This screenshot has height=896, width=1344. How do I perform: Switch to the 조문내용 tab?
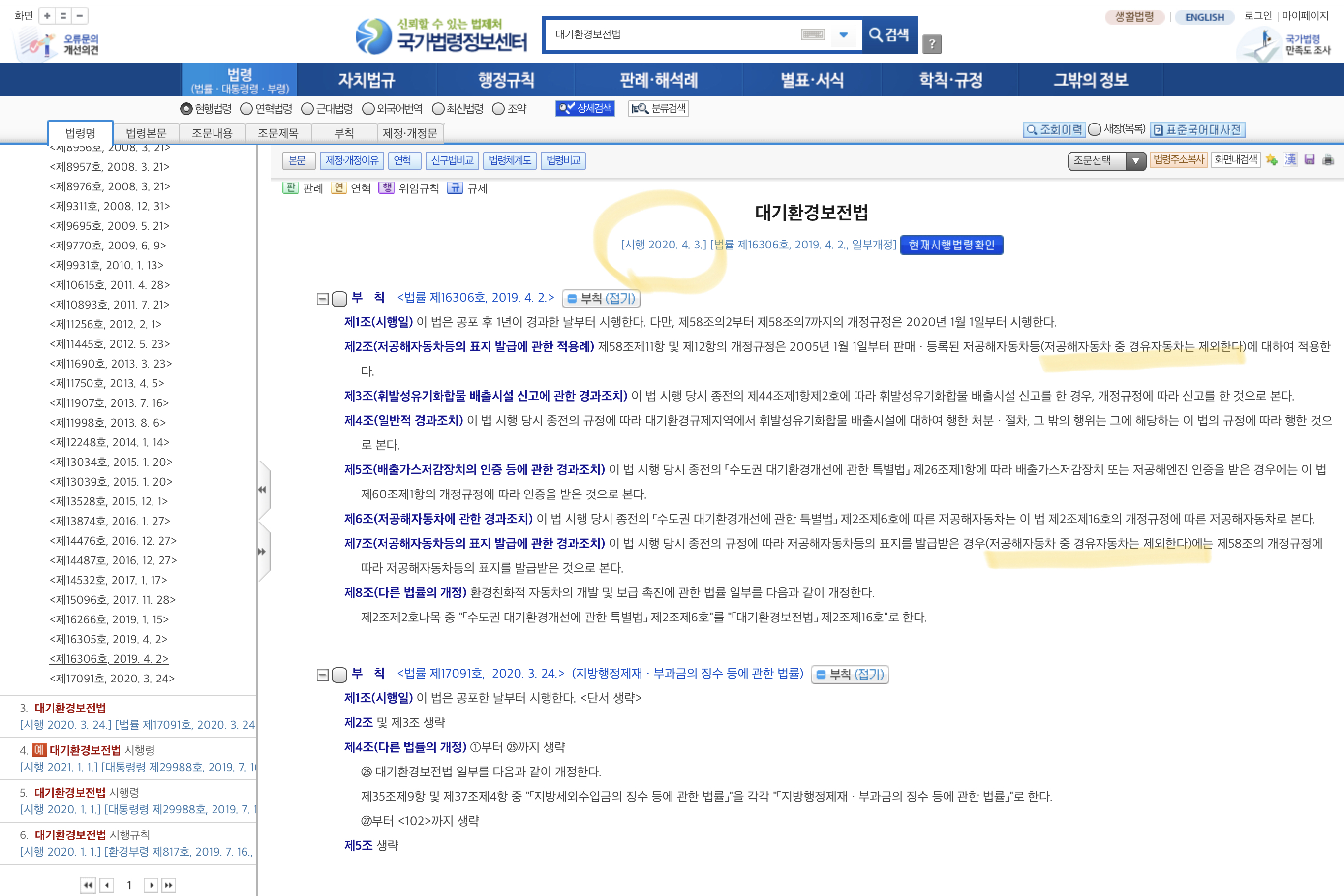point(212,133)
